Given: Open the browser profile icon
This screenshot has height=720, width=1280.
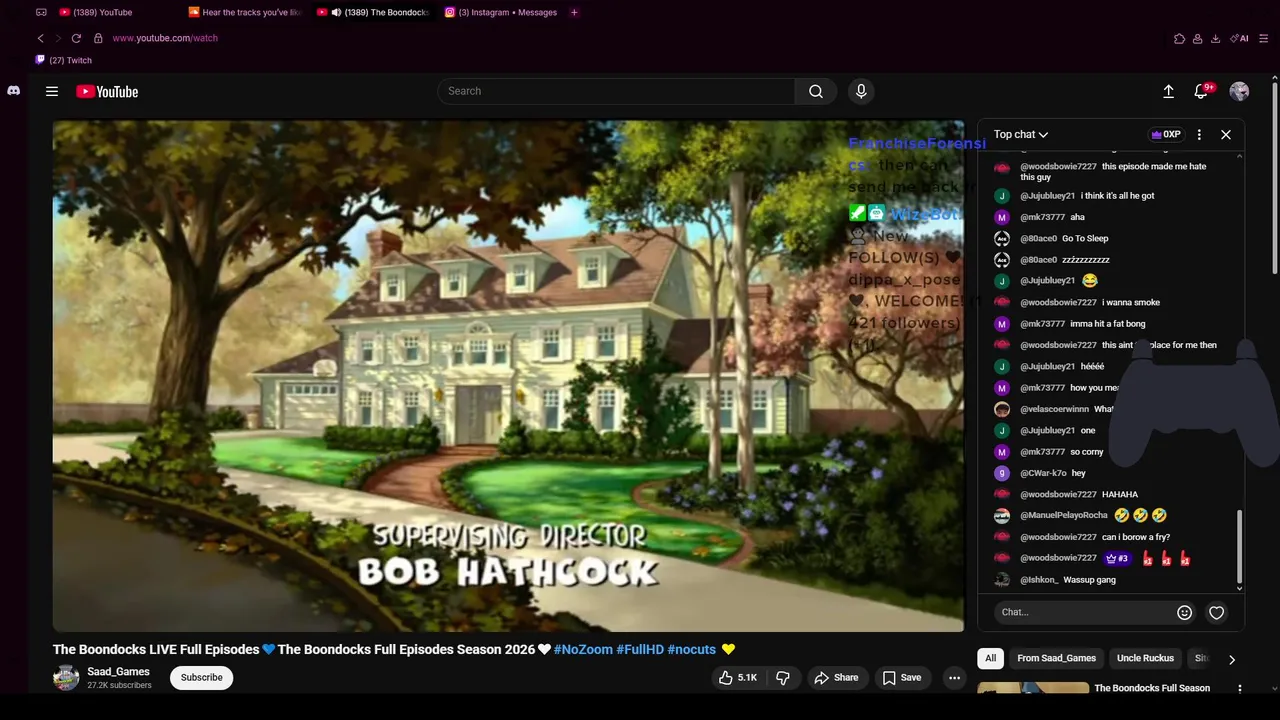Looking at the screenshot, I should coord(1197,38).
